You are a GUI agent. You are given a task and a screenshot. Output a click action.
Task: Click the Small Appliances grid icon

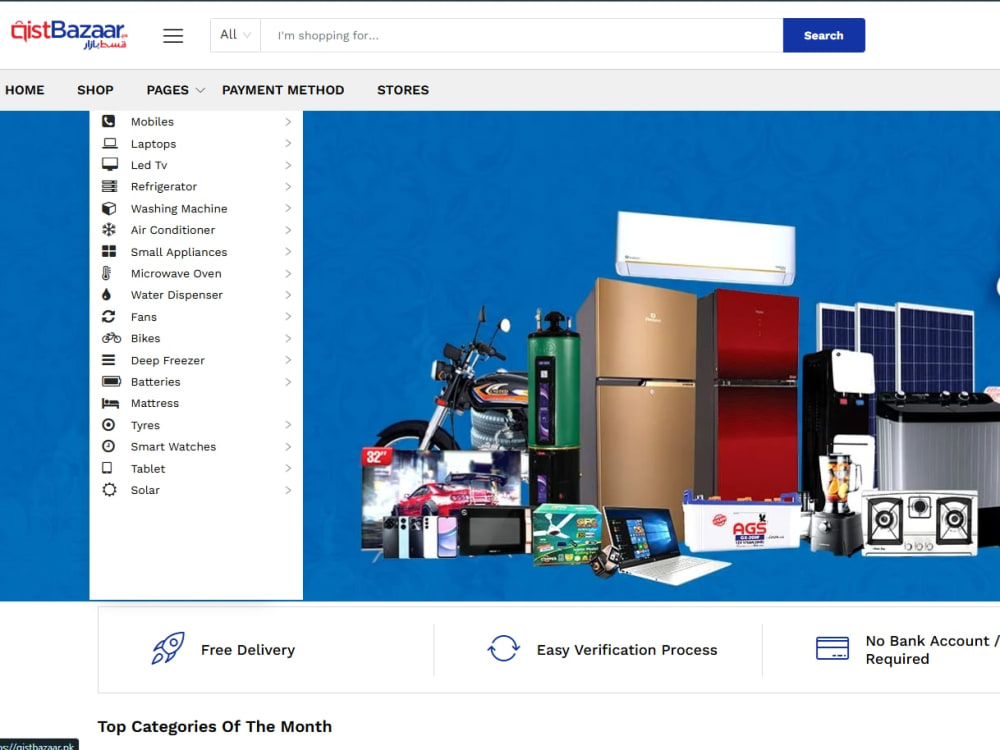coord(109,251)
